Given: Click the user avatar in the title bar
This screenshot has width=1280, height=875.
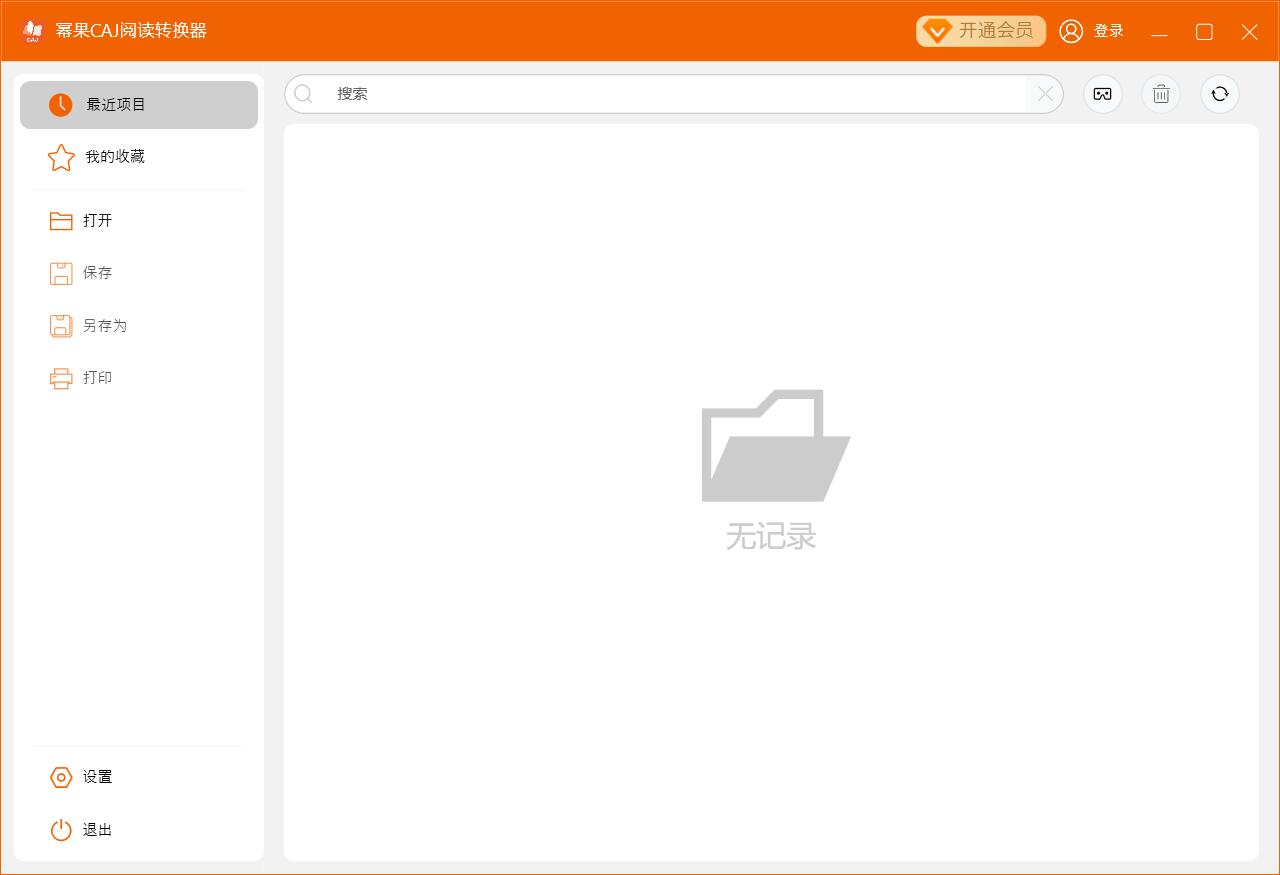Looking at the screenshot, I should [1073, 31].
